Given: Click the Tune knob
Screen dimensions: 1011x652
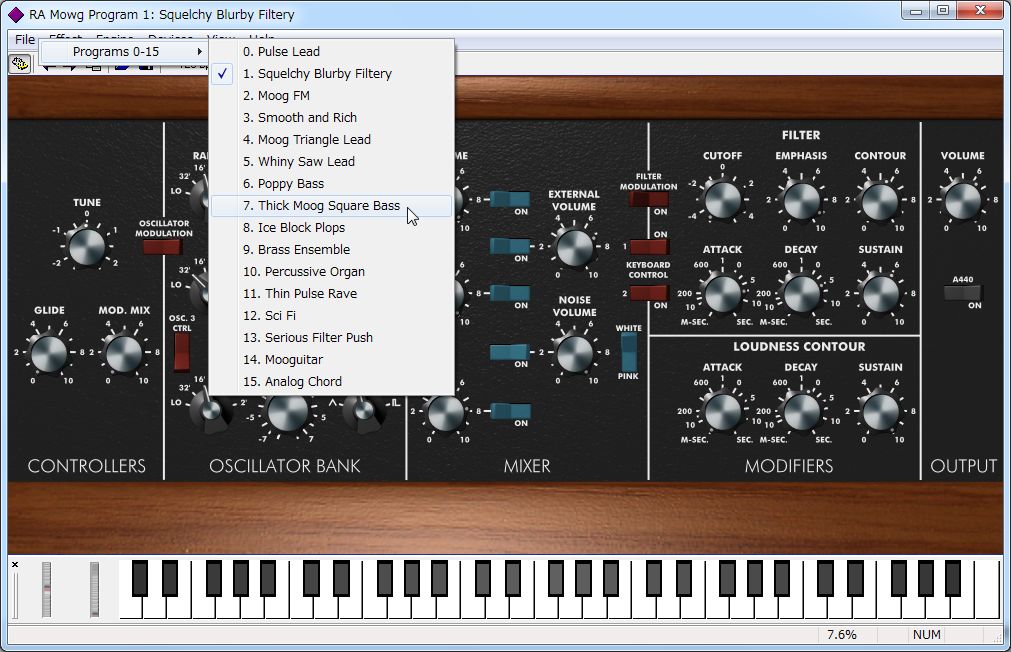Looking at the screenshot, I should click(x=86, y=246).
